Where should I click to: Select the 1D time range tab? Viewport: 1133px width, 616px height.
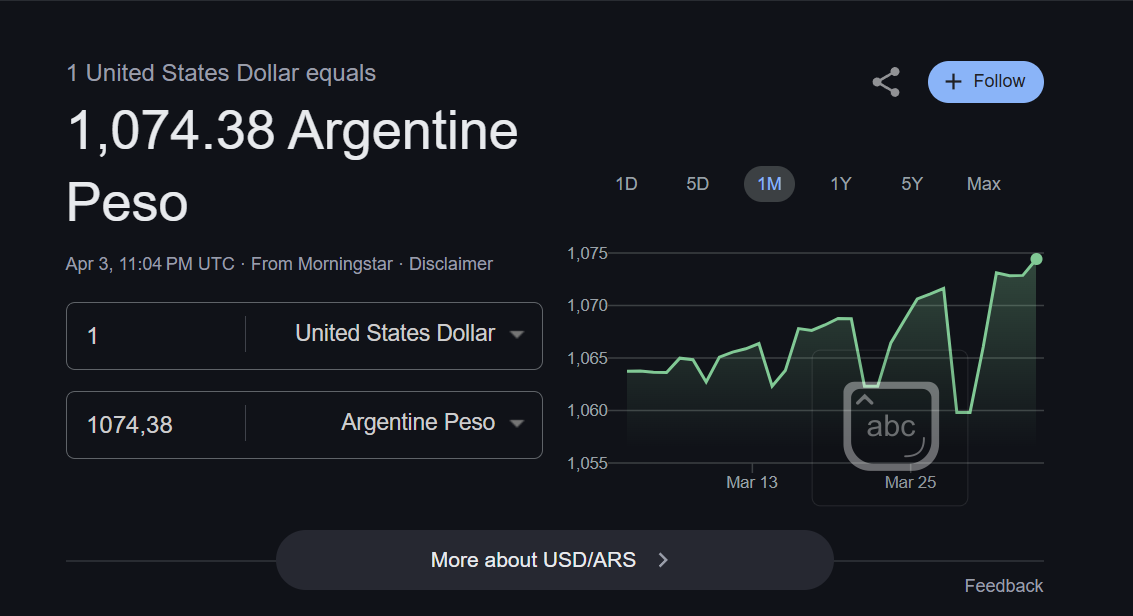[x=626, y=184]
